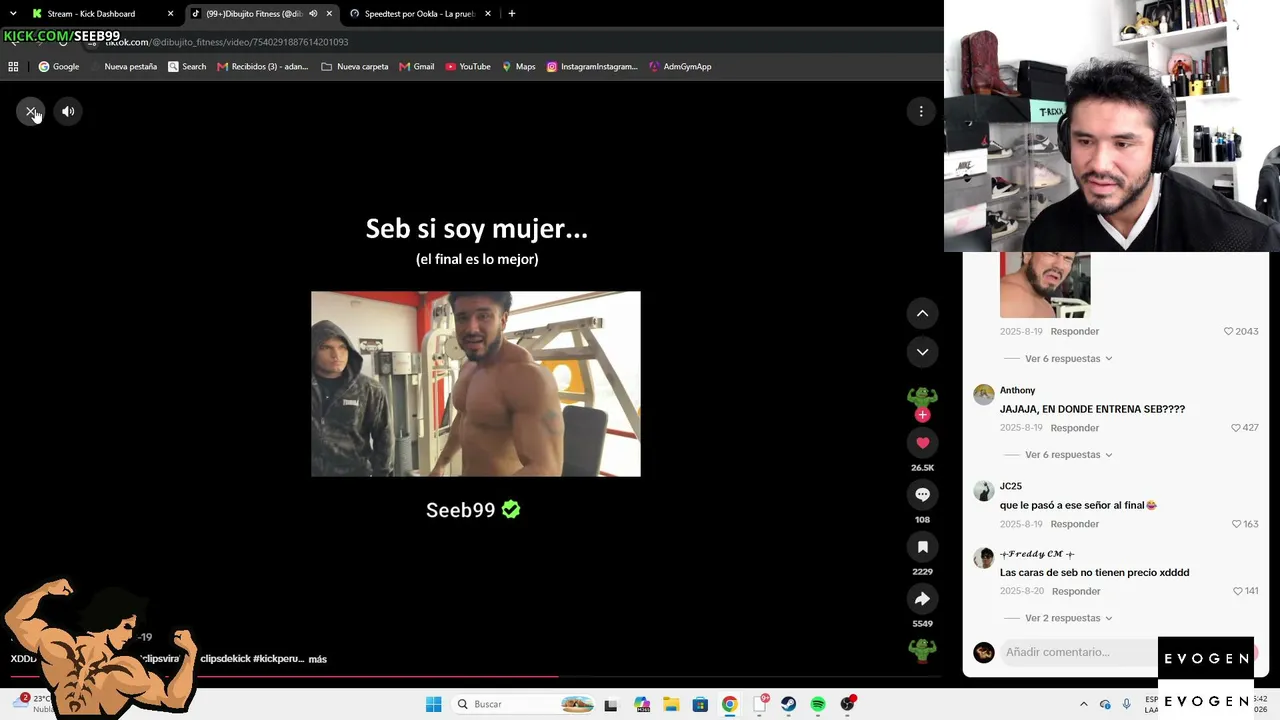Image resolution: width=1280 pixels, height=720 pixels.
Task: Like the comment with 2043 likes
Action: [x=1229, y=331]
